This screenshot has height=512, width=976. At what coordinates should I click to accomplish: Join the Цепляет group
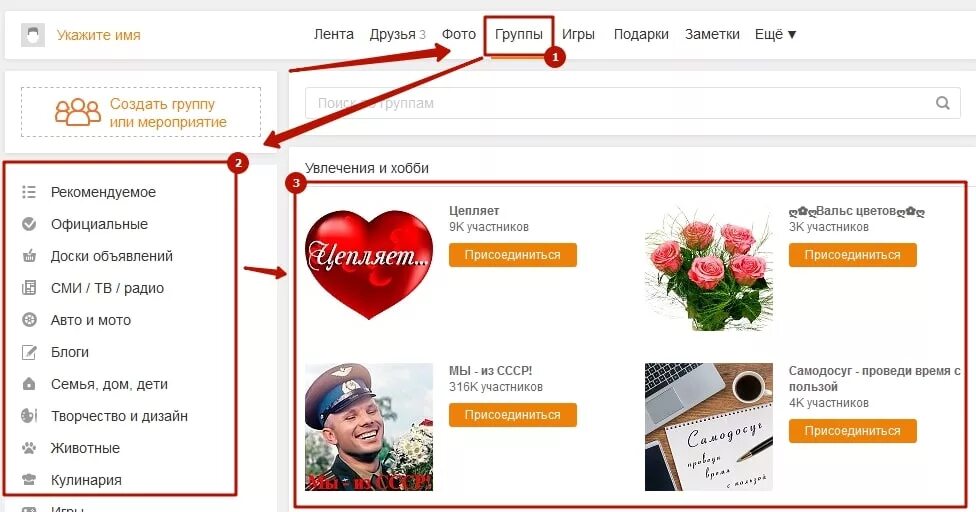513,255
